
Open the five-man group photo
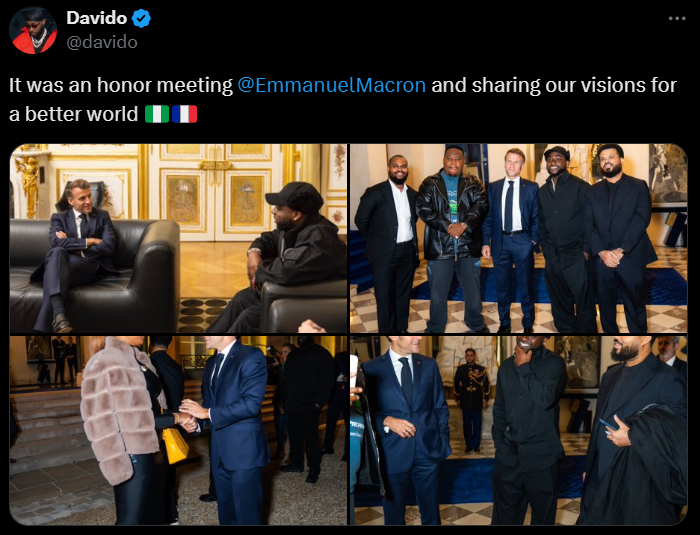(x=519, y=238)
